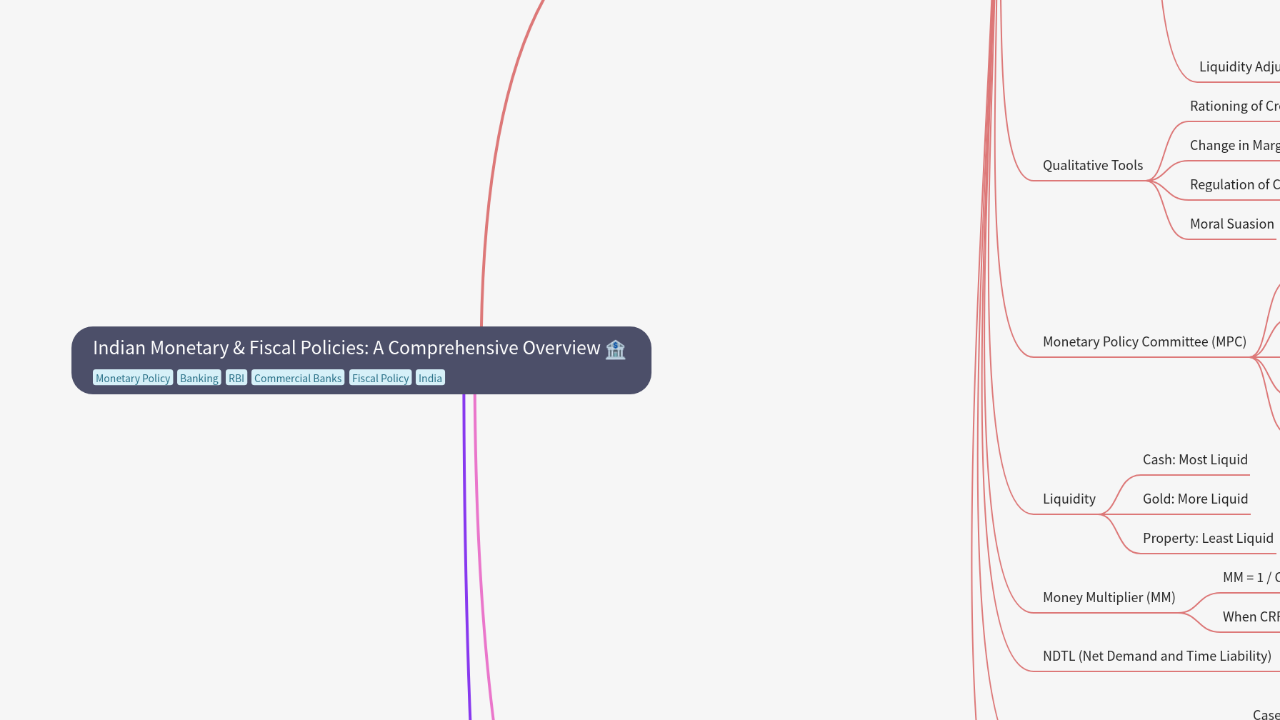Click the Fiscal Policy tag
The image size is (1280, 720).
[x=380, y=378]
